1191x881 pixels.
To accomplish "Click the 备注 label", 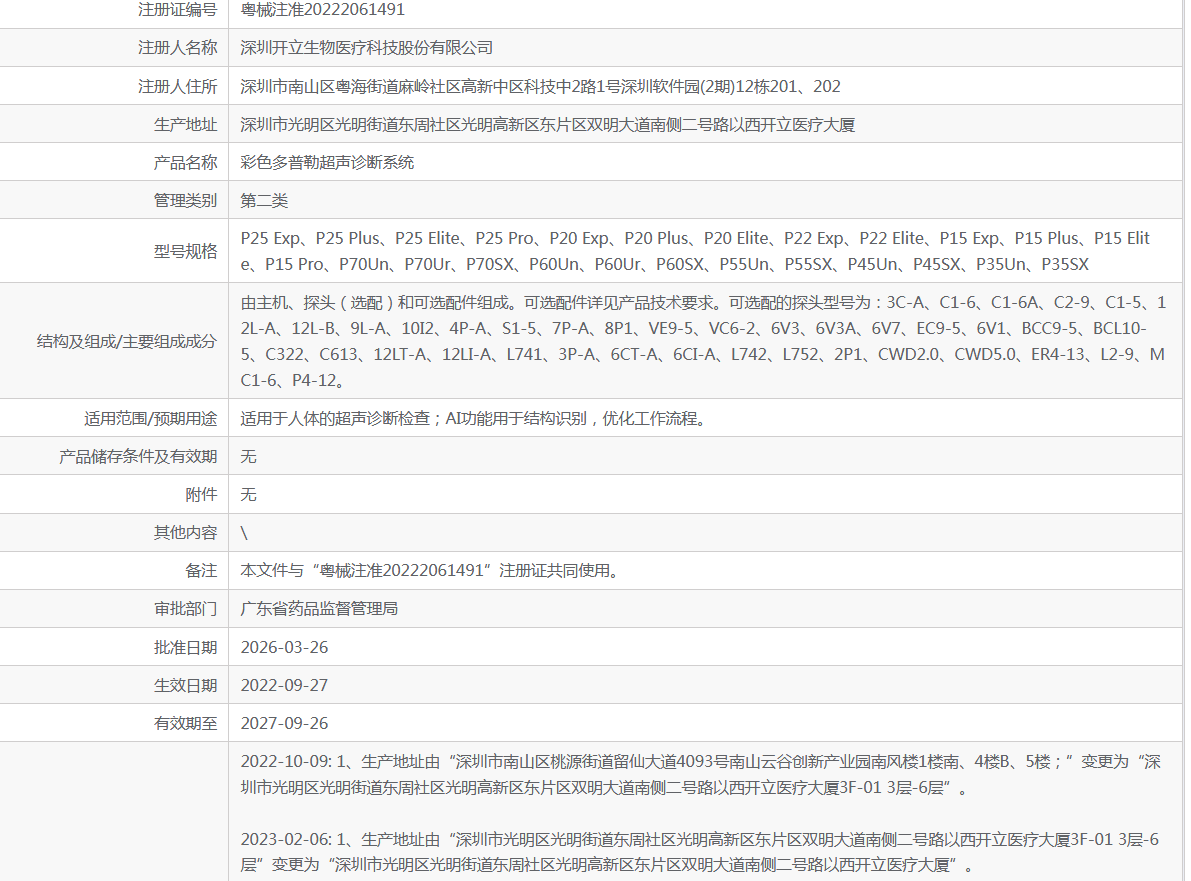I will [201, 570].
